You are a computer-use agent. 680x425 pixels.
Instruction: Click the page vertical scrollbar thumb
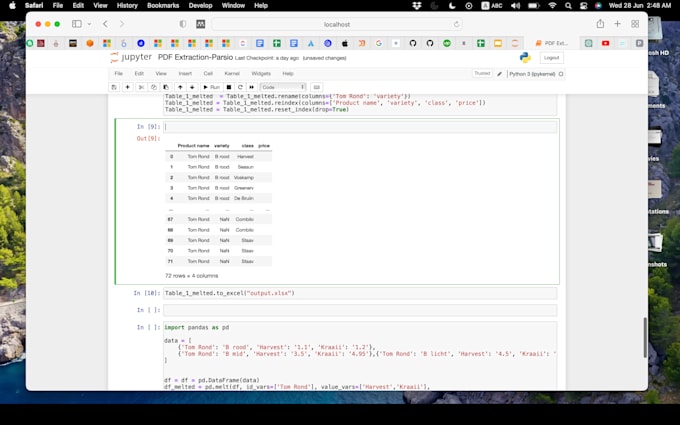(x=645, y=337)
